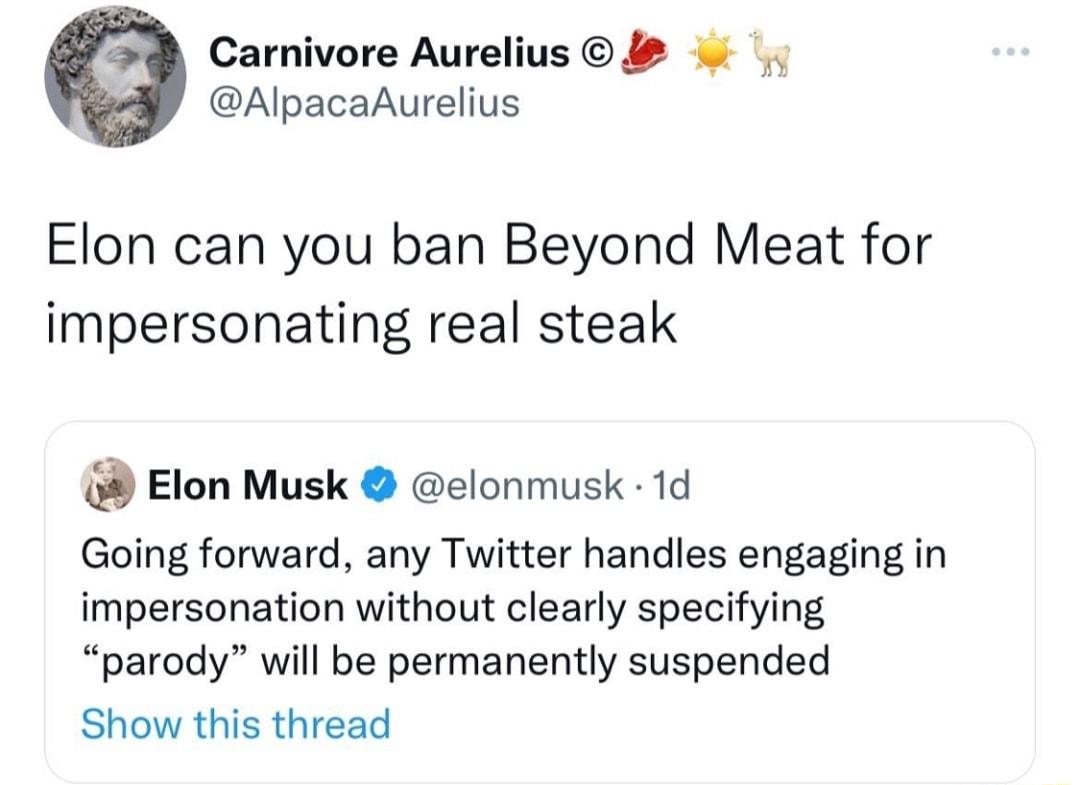Screen dimensions: 1080x785
Task: Click the sun emoji in the display name
Action: pyautogui.click(x=710, y=51)
